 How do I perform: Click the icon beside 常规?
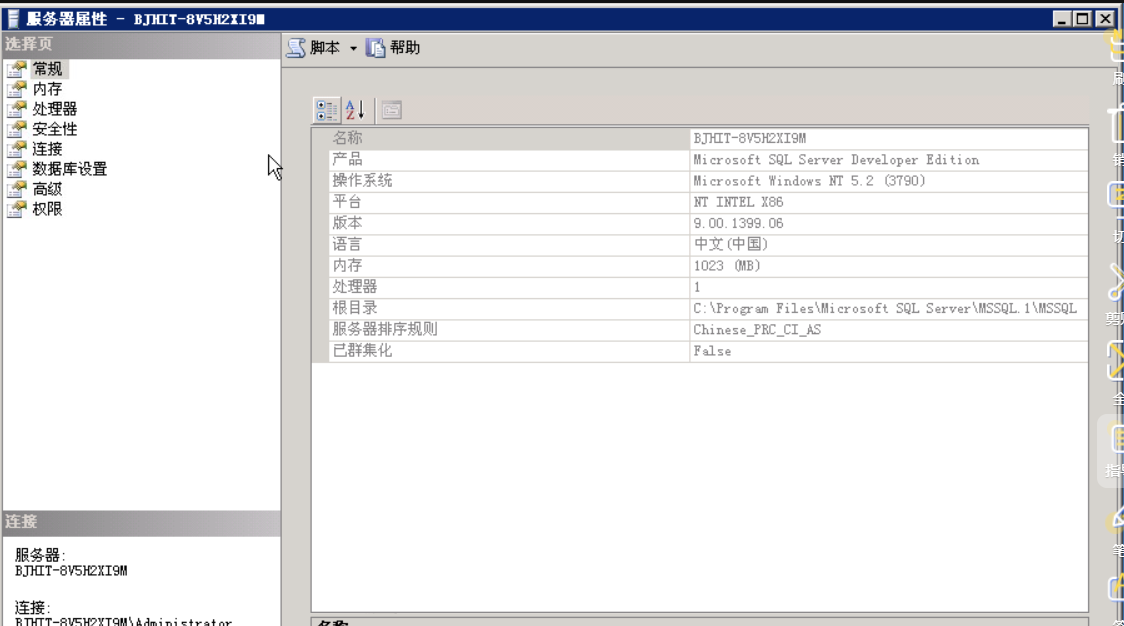16,69
